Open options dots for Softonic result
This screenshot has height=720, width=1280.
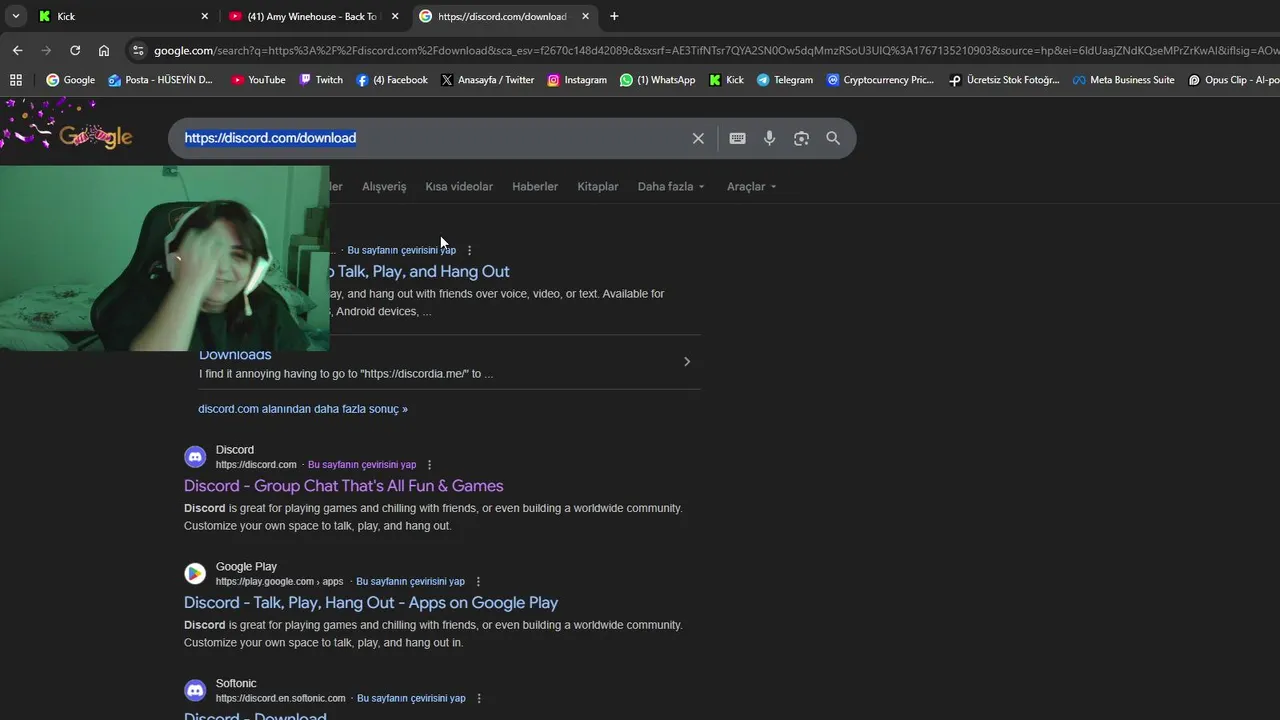coord(479,699)
